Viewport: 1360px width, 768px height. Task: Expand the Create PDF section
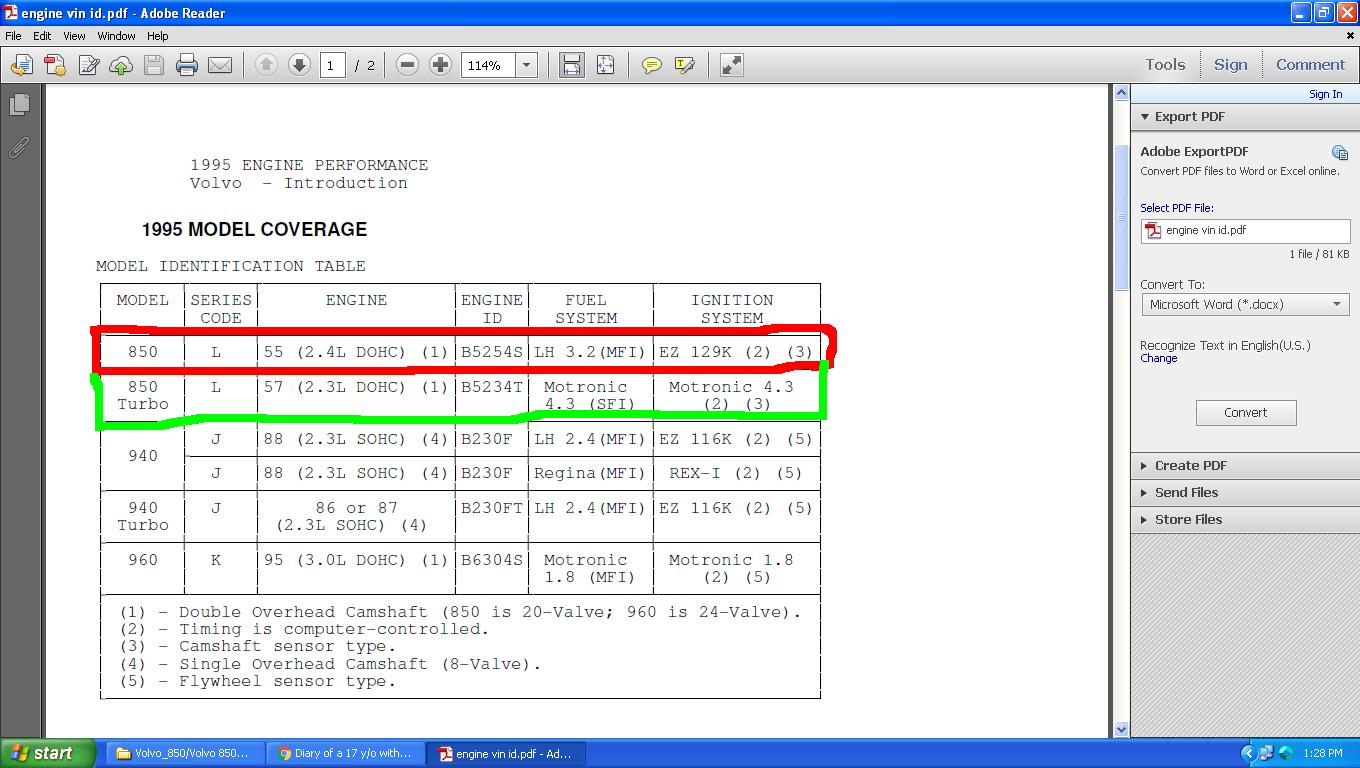click(x=1190, y=466)
